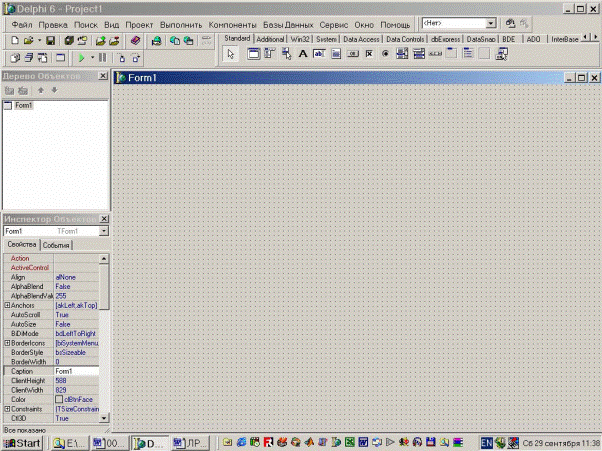This screenshot has width=602, height=451.
Task: Open the Help contents book icon
Action: [x=135, y=40]
